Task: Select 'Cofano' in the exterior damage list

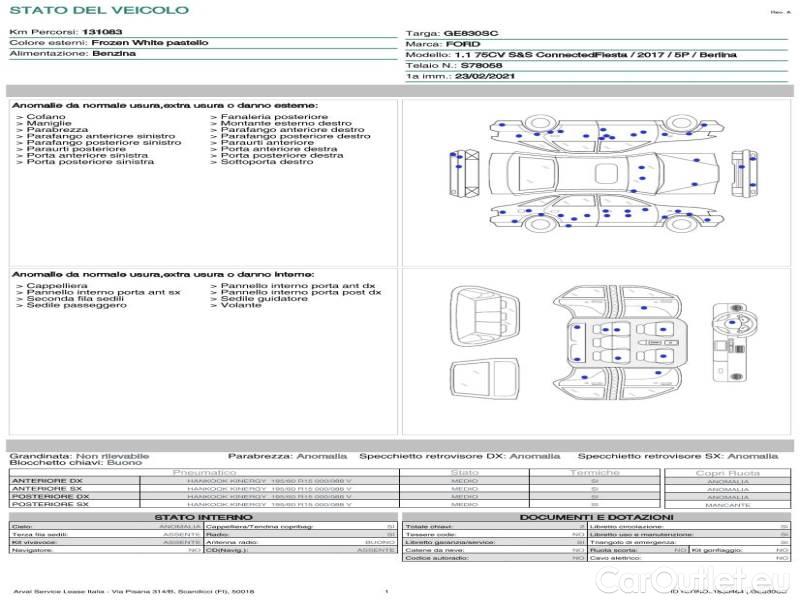Action: (x=46, y=117)
